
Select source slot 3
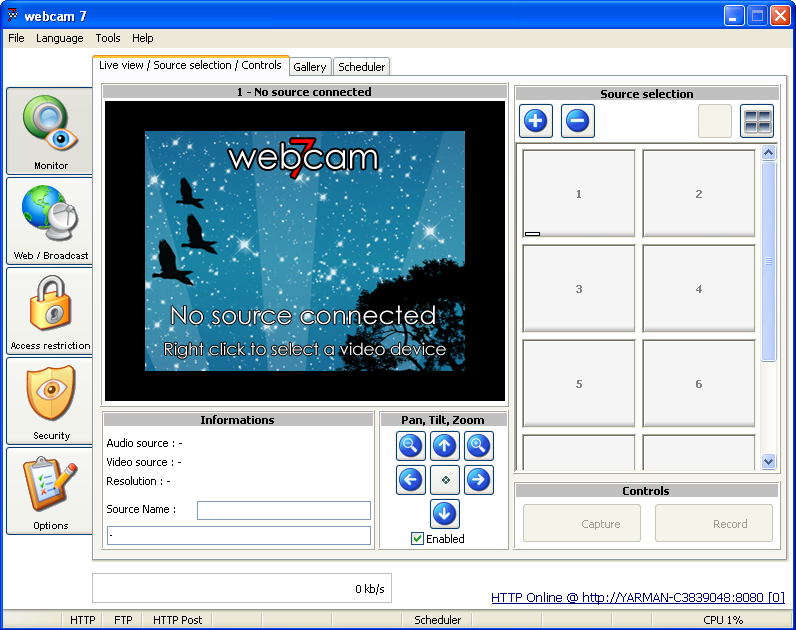[x=579, y=288]
